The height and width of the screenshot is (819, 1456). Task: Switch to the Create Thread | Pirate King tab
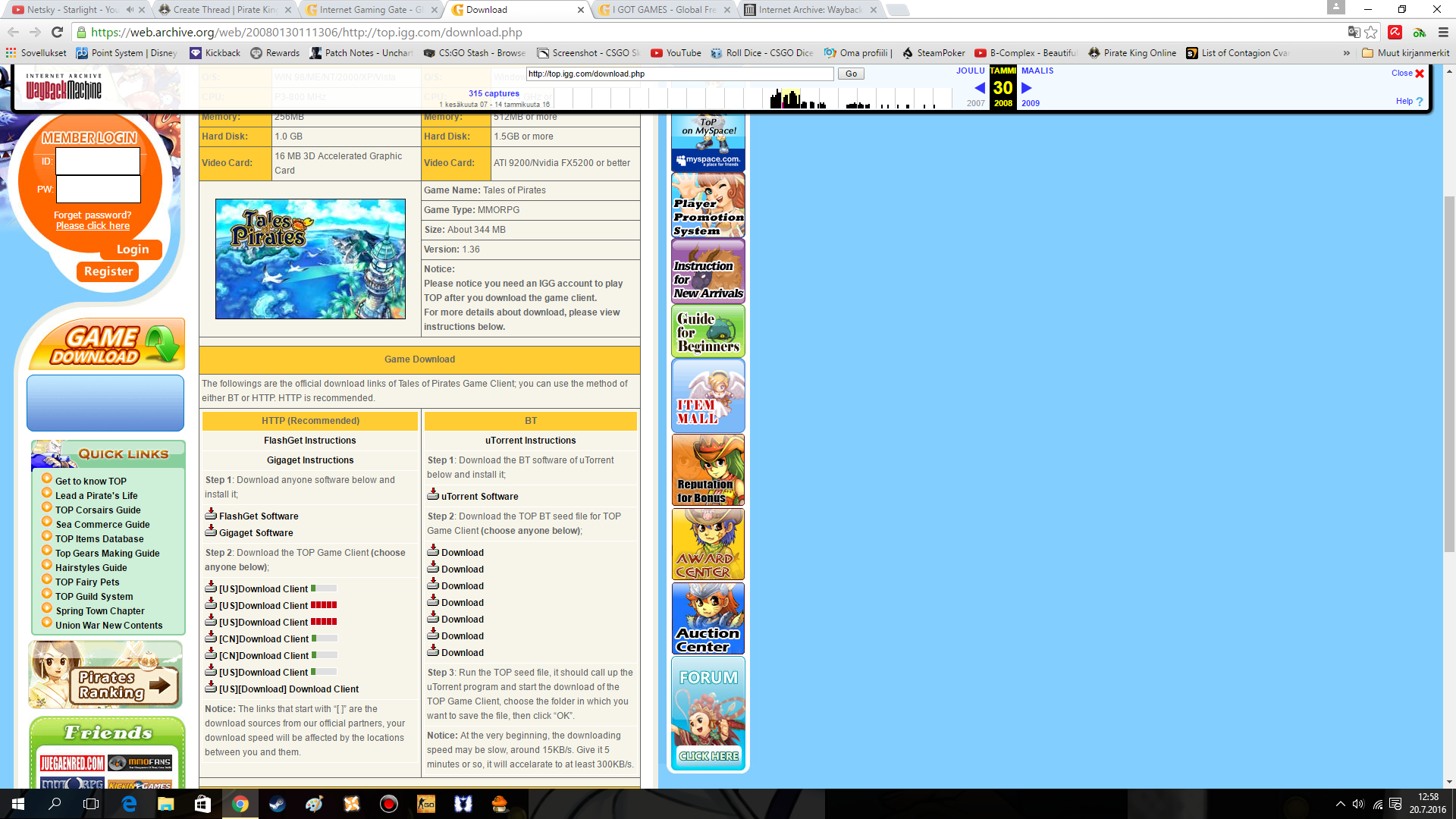click(x=224, y=10)
